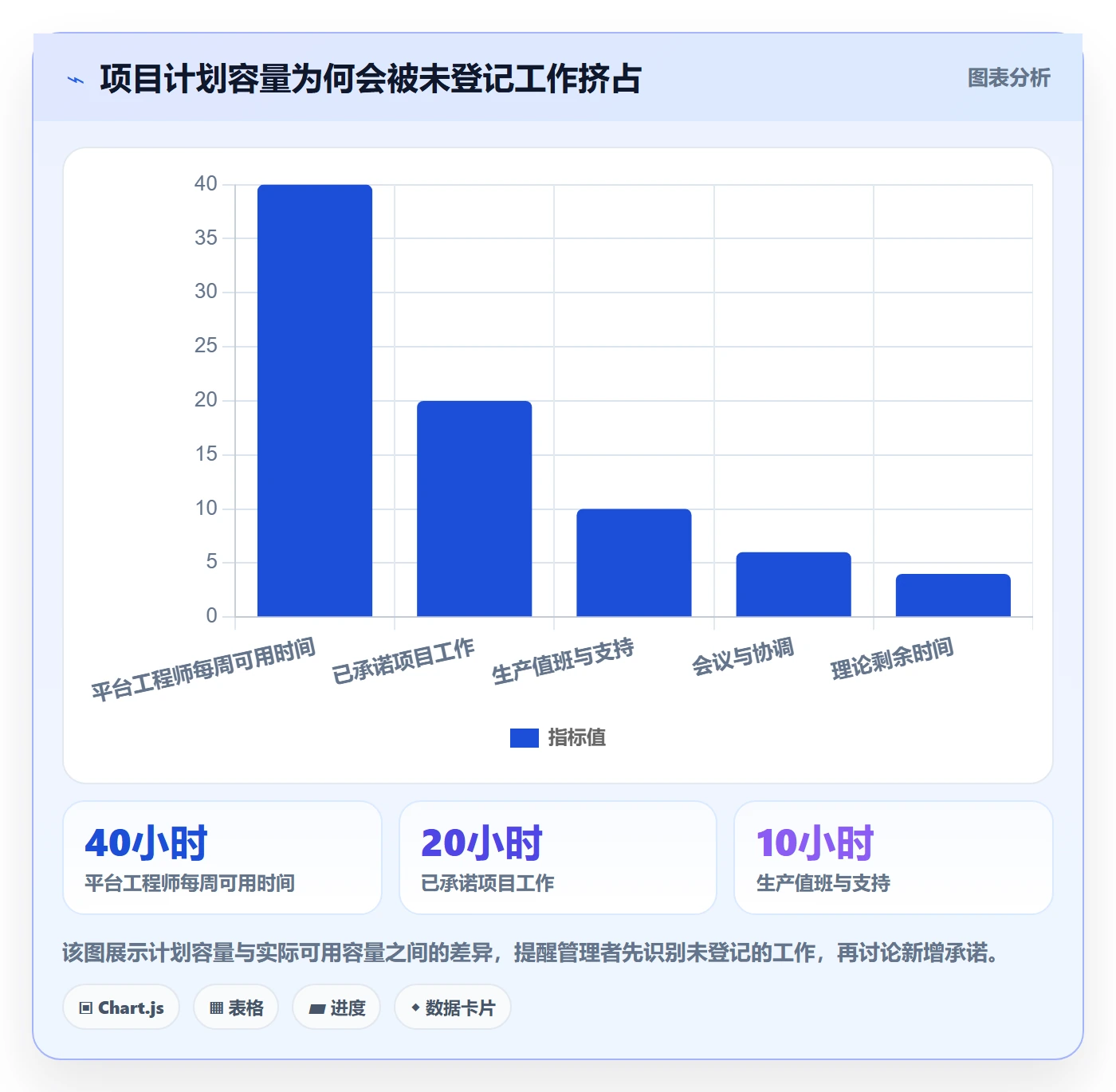
Task: Select the 数据卡片 tag
Action: [453, 1008]
